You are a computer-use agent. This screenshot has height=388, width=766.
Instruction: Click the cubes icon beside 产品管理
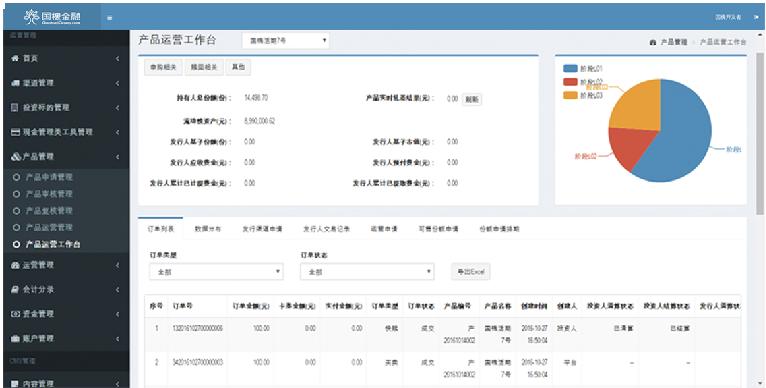click(x=16, y=156)
